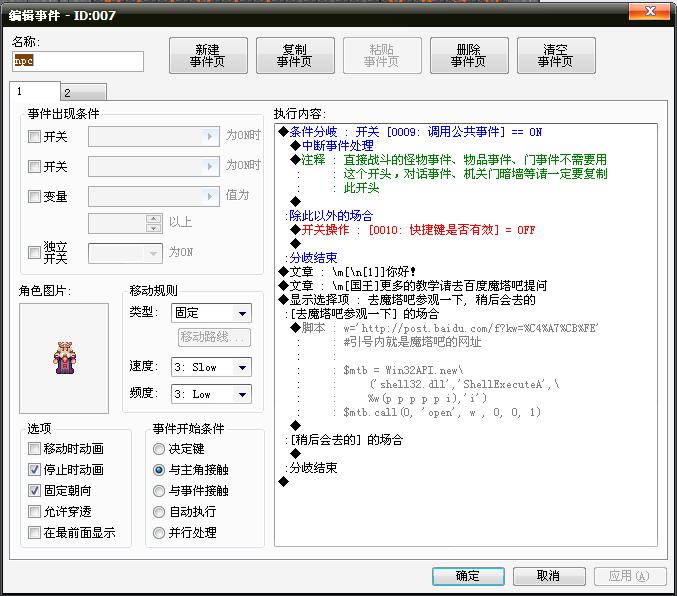
Task: Select event page tab 1
Action: (35, 92)
